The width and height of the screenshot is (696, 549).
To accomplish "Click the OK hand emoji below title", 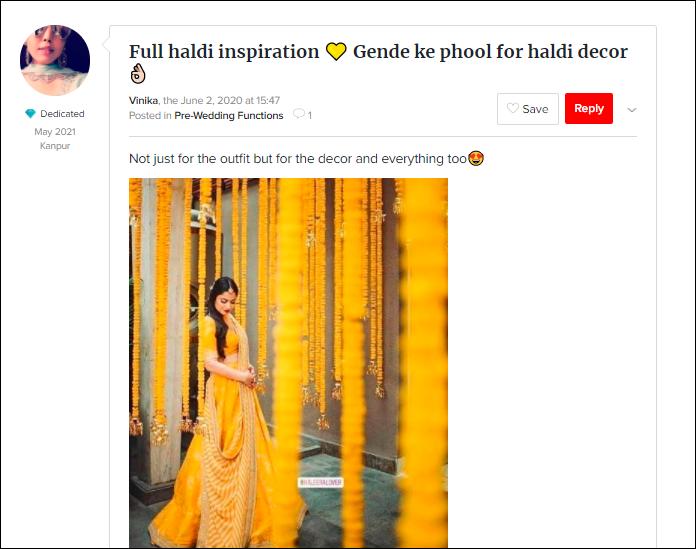I will pos(138,74).
